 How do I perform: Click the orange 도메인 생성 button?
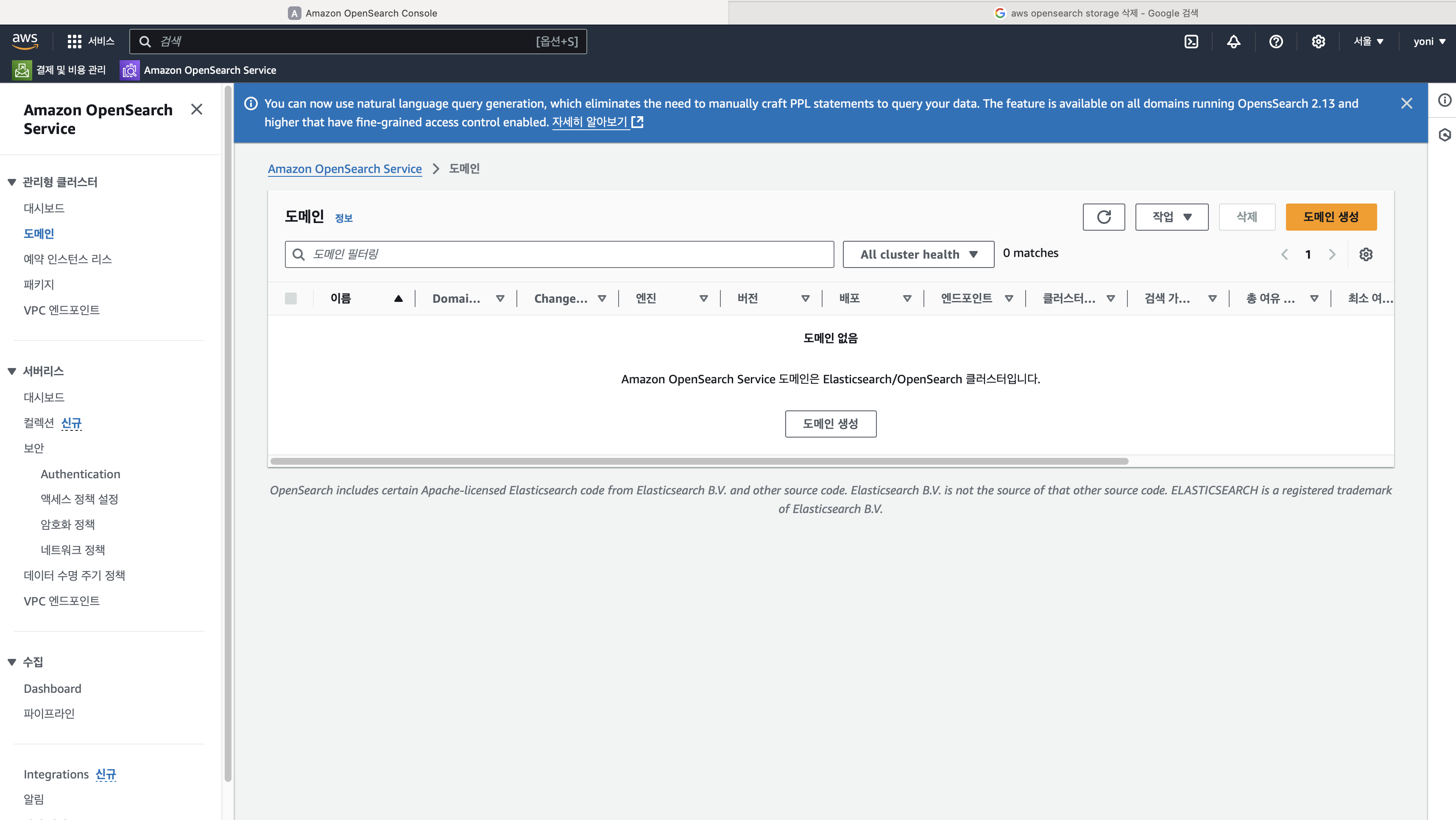tap(1331, 217)
